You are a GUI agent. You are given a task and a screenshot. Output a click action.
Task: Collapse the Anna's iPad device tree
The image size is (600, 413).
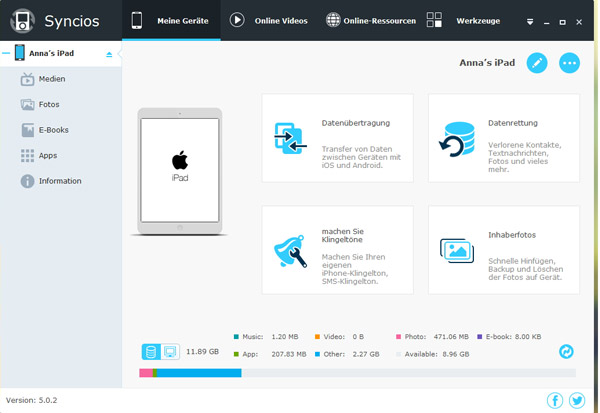pyautogui.click(x=6, y=53)
